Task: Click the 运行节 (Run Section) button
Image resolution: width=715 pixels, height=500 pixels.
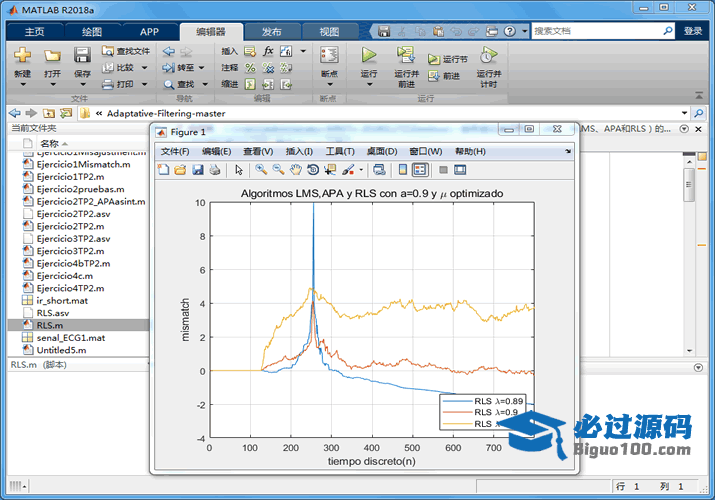Action: (x=447, y=59)
